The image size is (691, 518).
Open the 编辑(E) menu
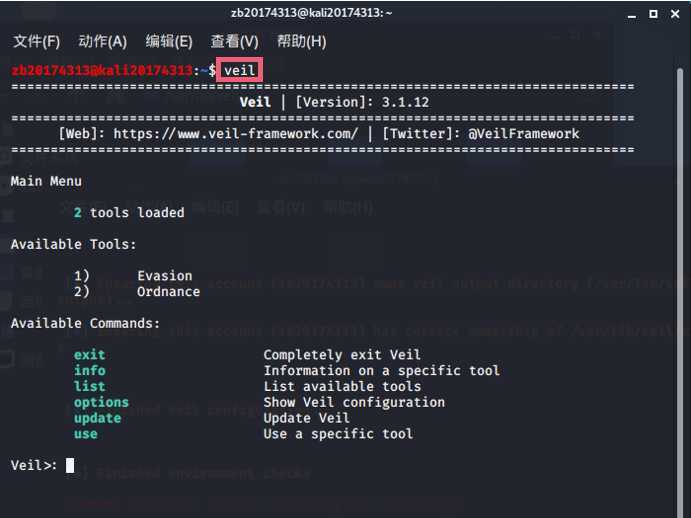(x=169, y=41)
